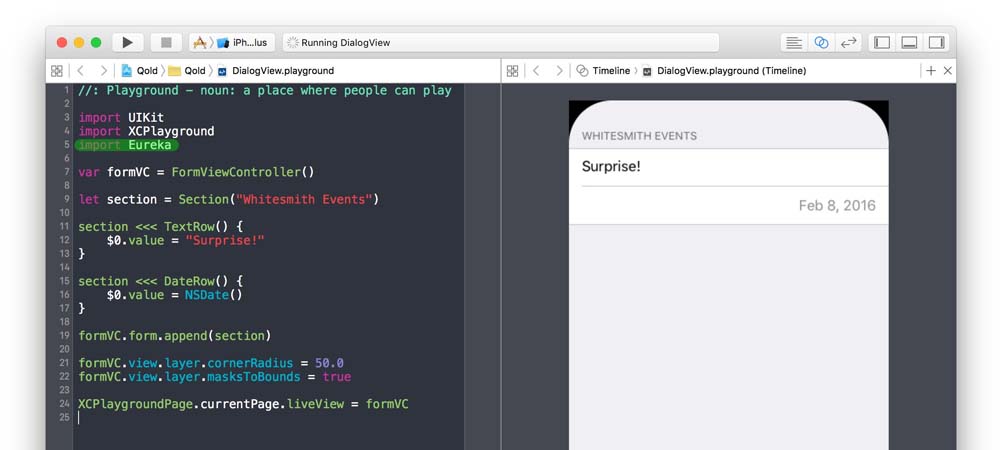Click line number 25 in gutter
The image size is (1000, 450).
pos(64,417)
